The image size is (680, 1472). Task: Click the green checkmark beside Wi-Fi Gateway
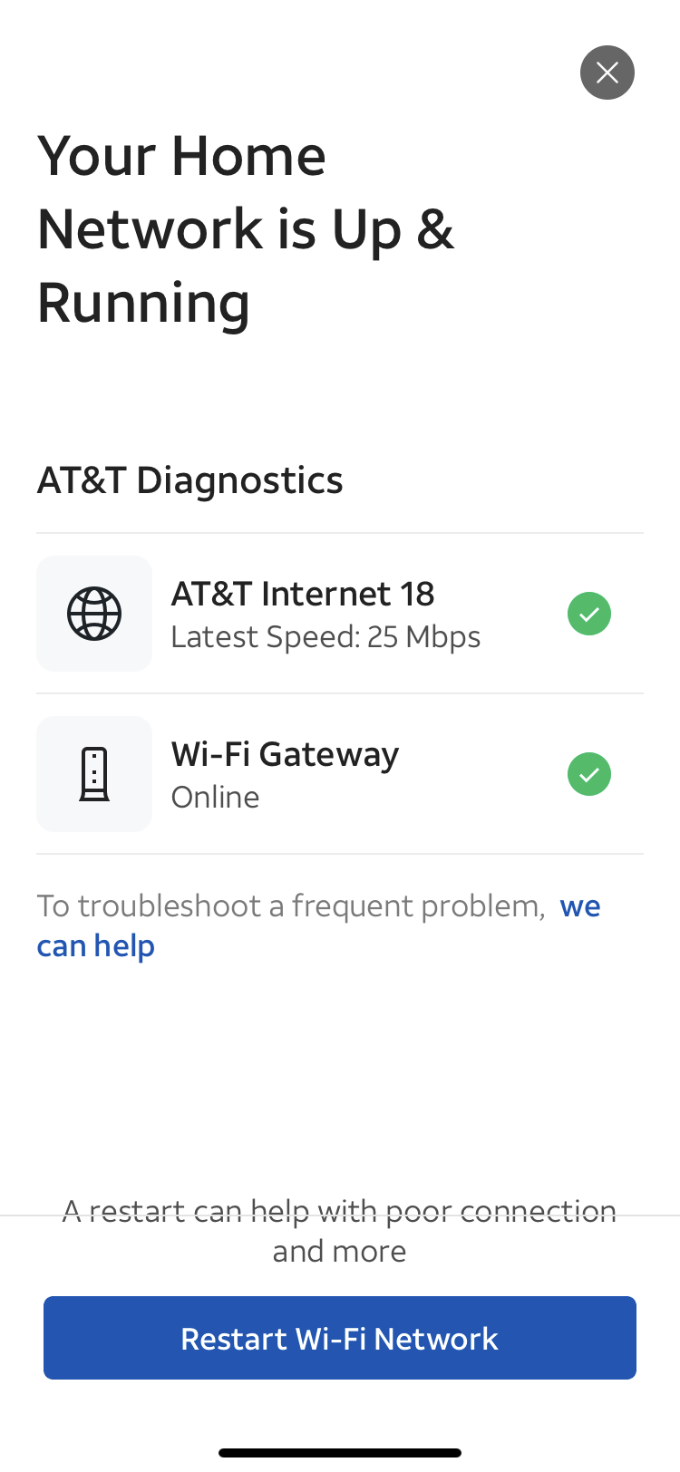589,773
